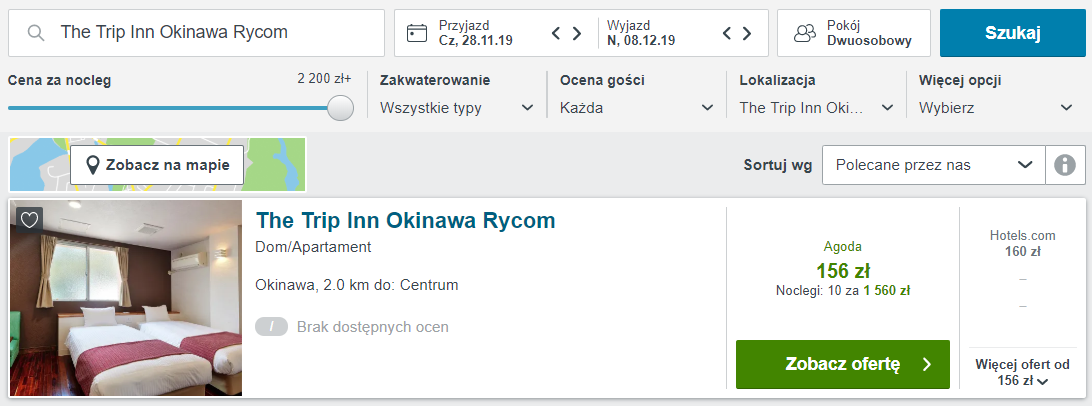Click the map pin icon
1092x406 pixels.
click(92, 165)
